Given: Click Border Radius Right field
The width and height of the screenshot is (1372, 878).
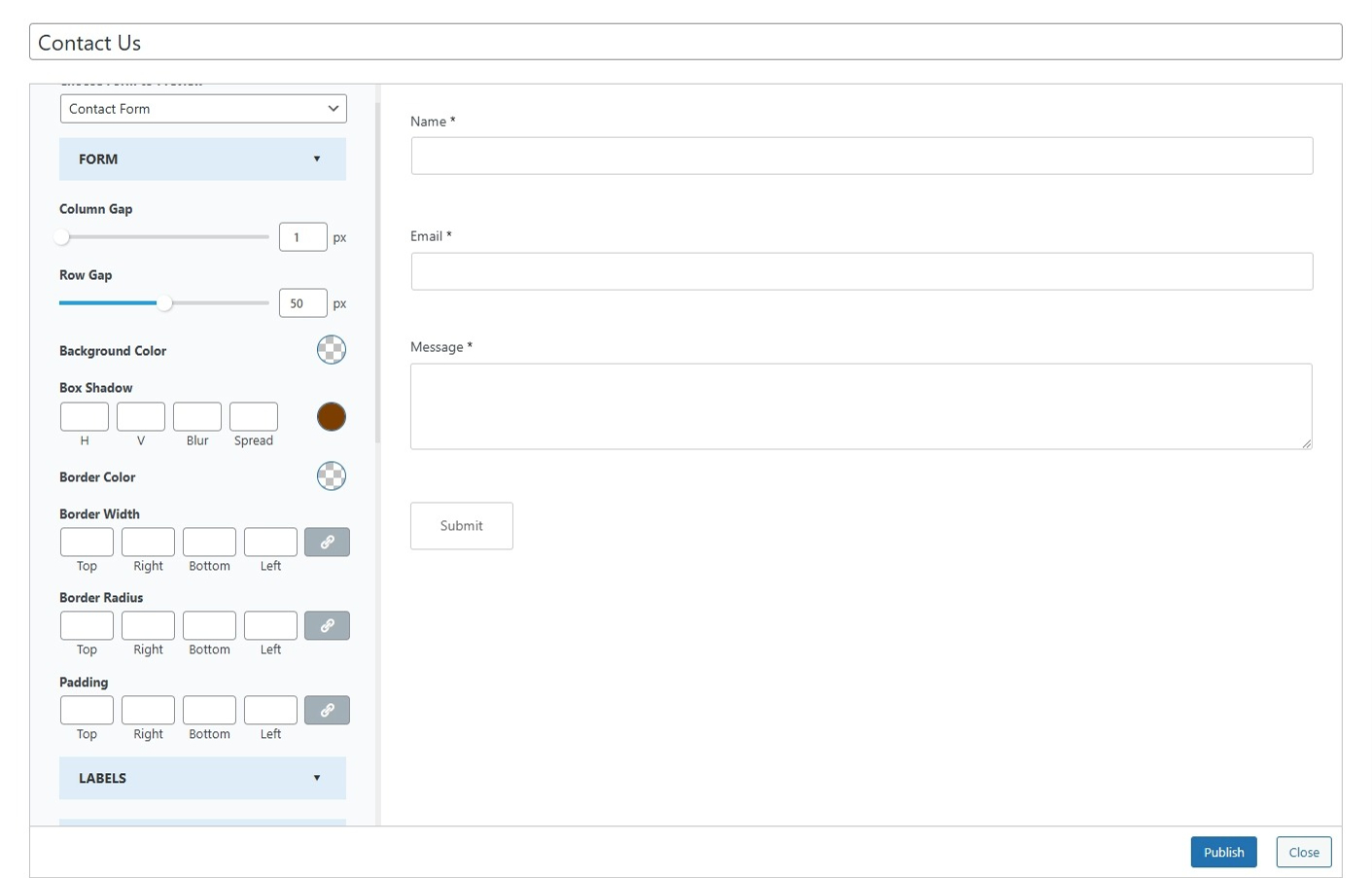Looking at the screenshot, I should coord(148,626).
